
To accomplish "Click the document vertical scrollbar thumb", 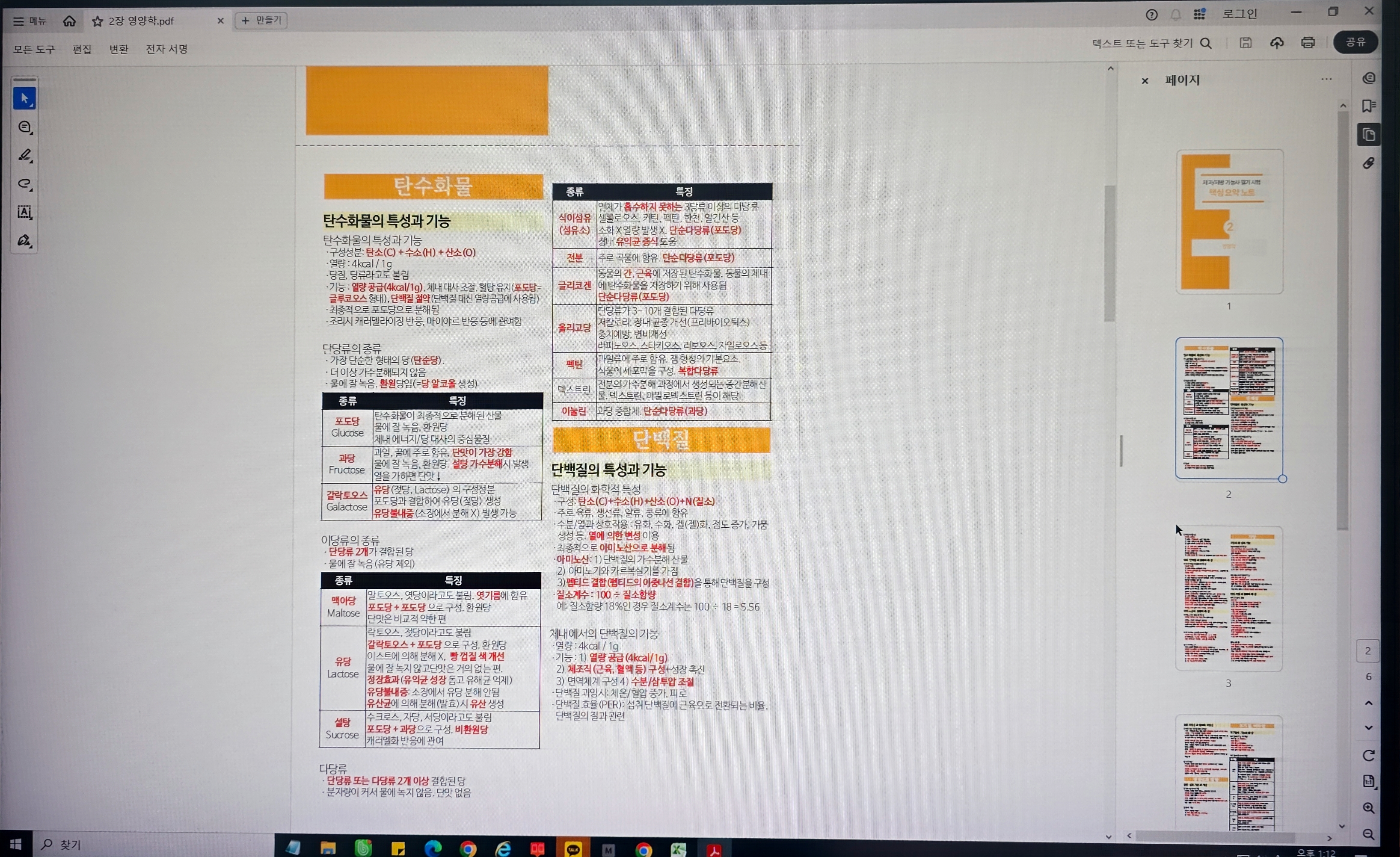I will [1109, 253].
